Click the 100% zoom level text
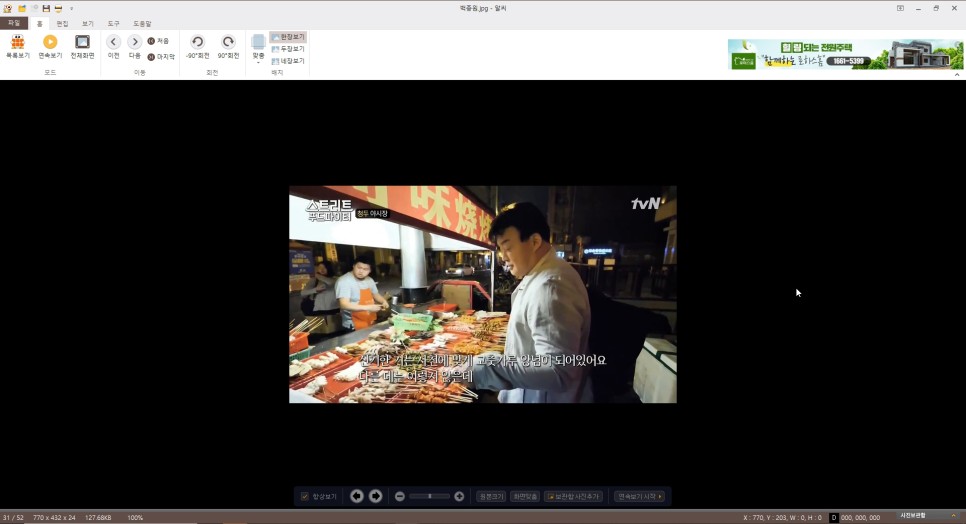The height and width of the screenshot is (524, 966). click(135, 518)
